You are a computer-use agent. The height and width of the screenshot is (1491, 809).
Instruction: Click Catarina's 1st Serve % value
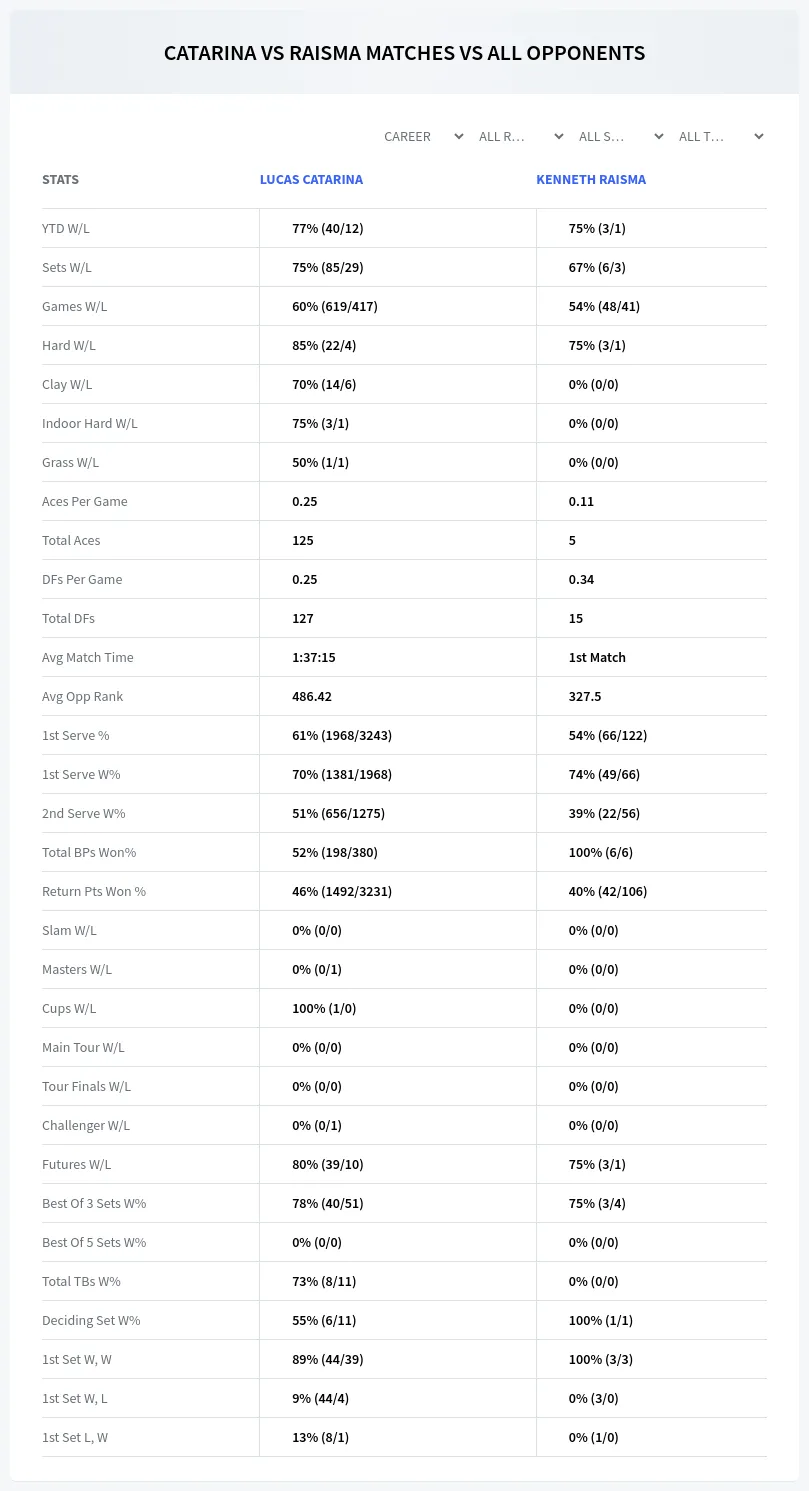click(x=342, y=735)
